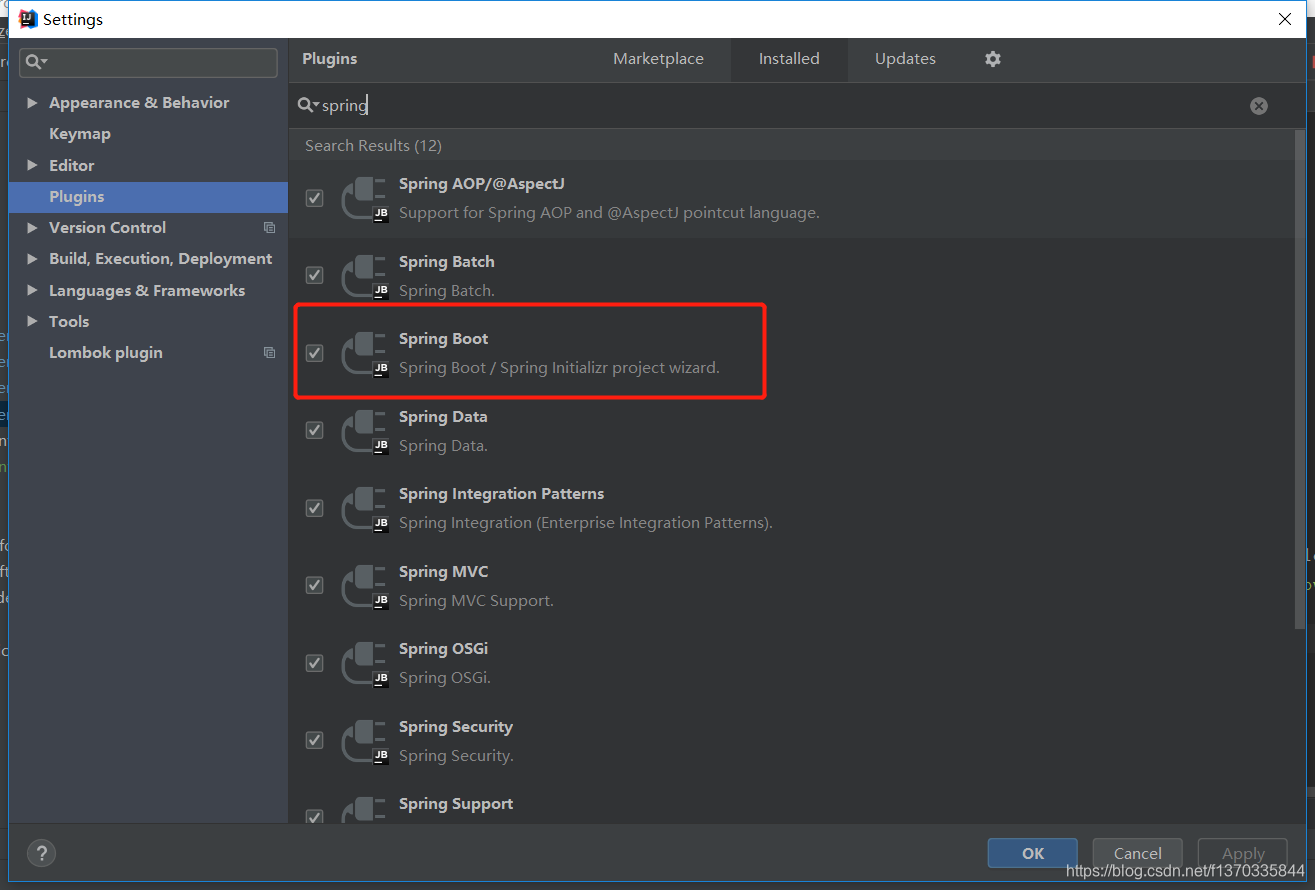Click the Search Results (12) header

373,146
